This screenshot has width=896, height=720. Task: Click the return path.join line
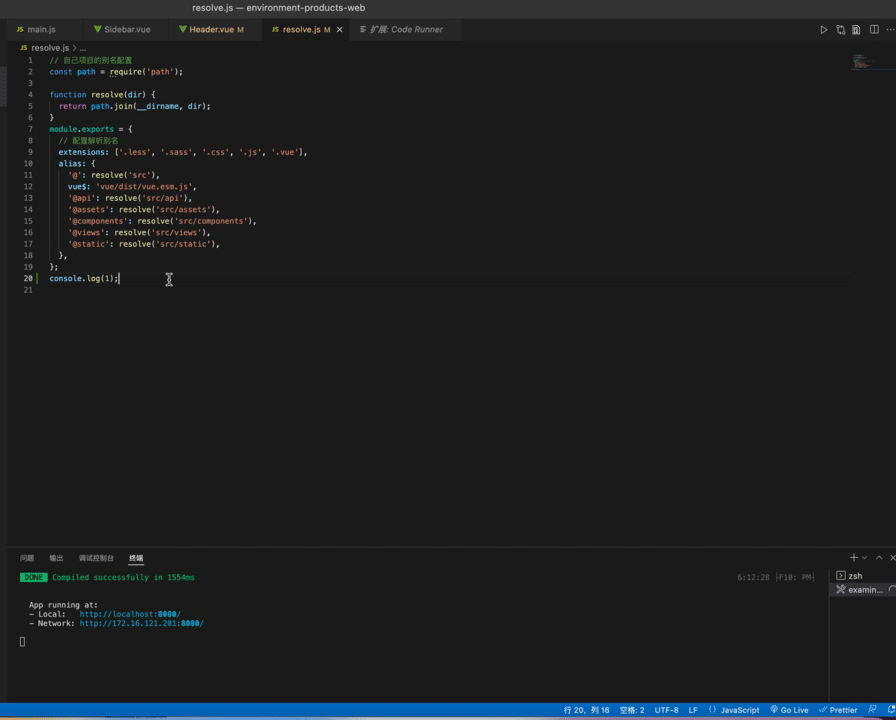(x=134, y=106)
